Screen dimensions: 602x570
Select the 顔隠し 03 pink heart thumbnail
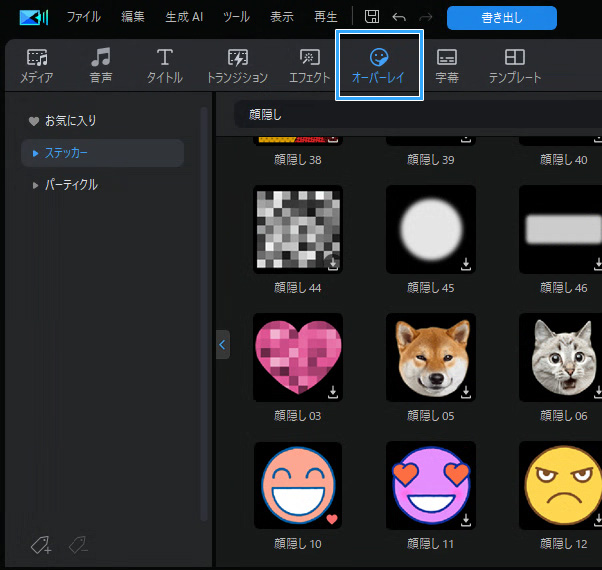click(298, 357)
